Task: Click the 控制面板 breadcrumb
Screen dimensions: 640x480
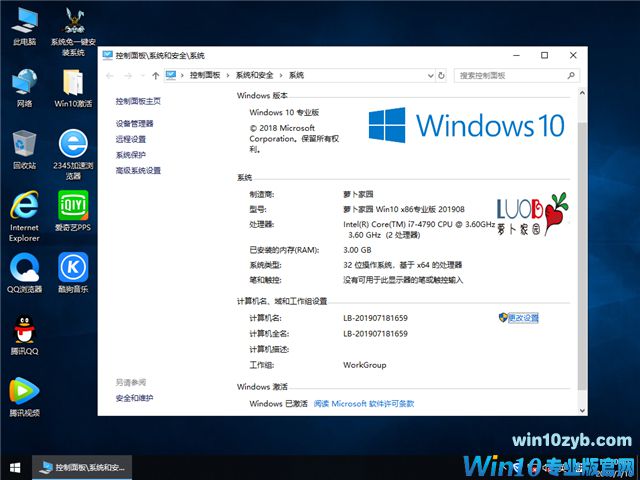Action: 205,75
